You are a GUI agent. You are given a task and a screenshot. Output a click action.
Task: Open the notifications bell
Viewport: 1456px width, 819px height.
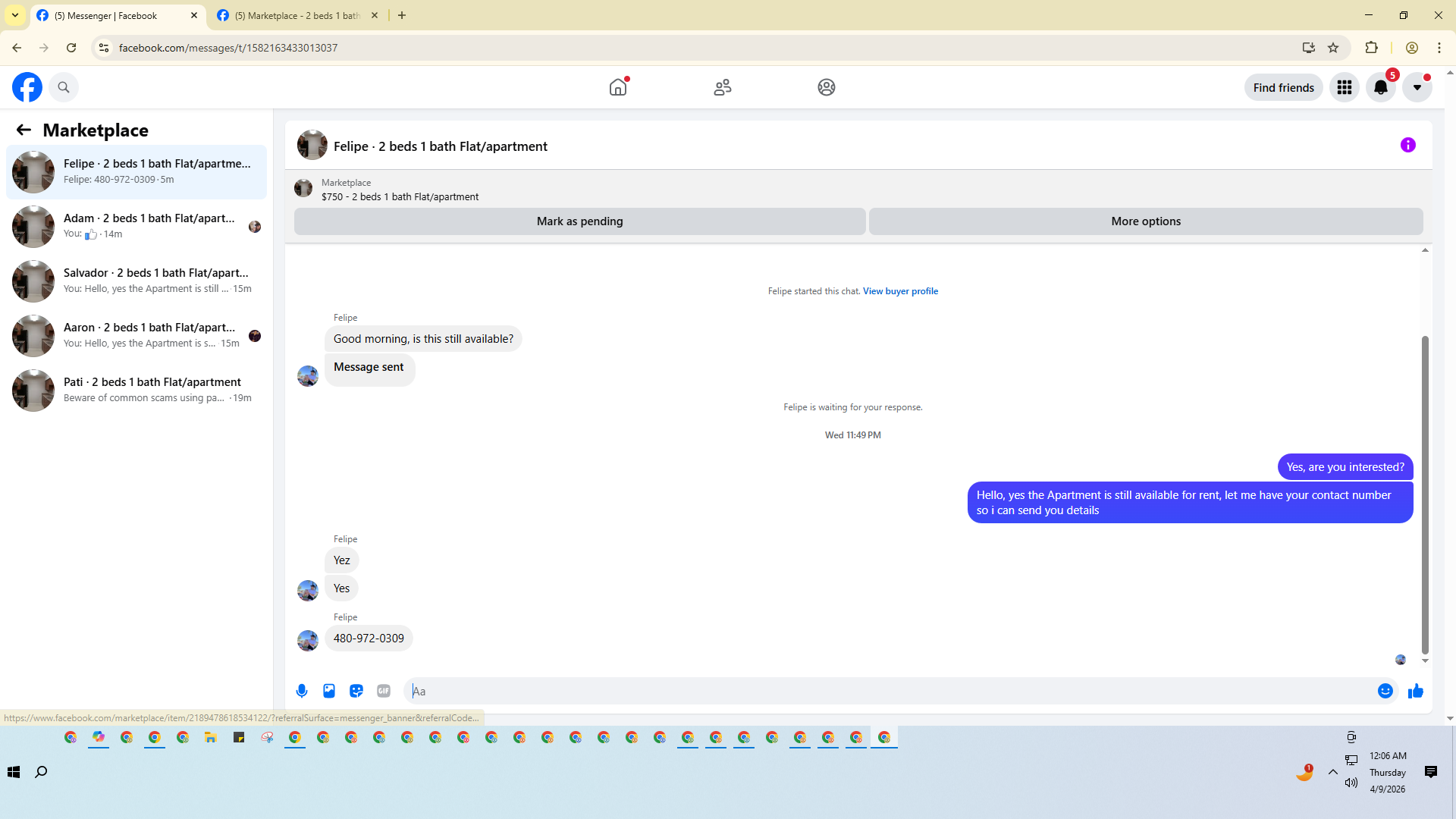pos(1380,88)
